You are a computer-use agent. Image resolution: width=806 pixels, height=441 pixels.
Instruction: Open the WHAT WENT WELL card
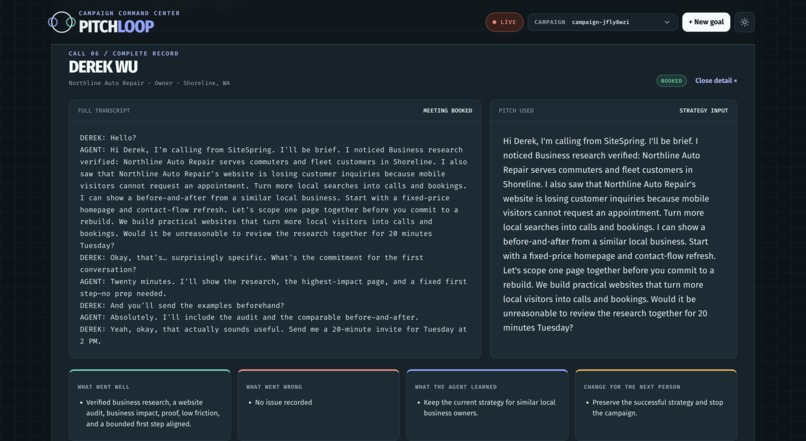150,405
